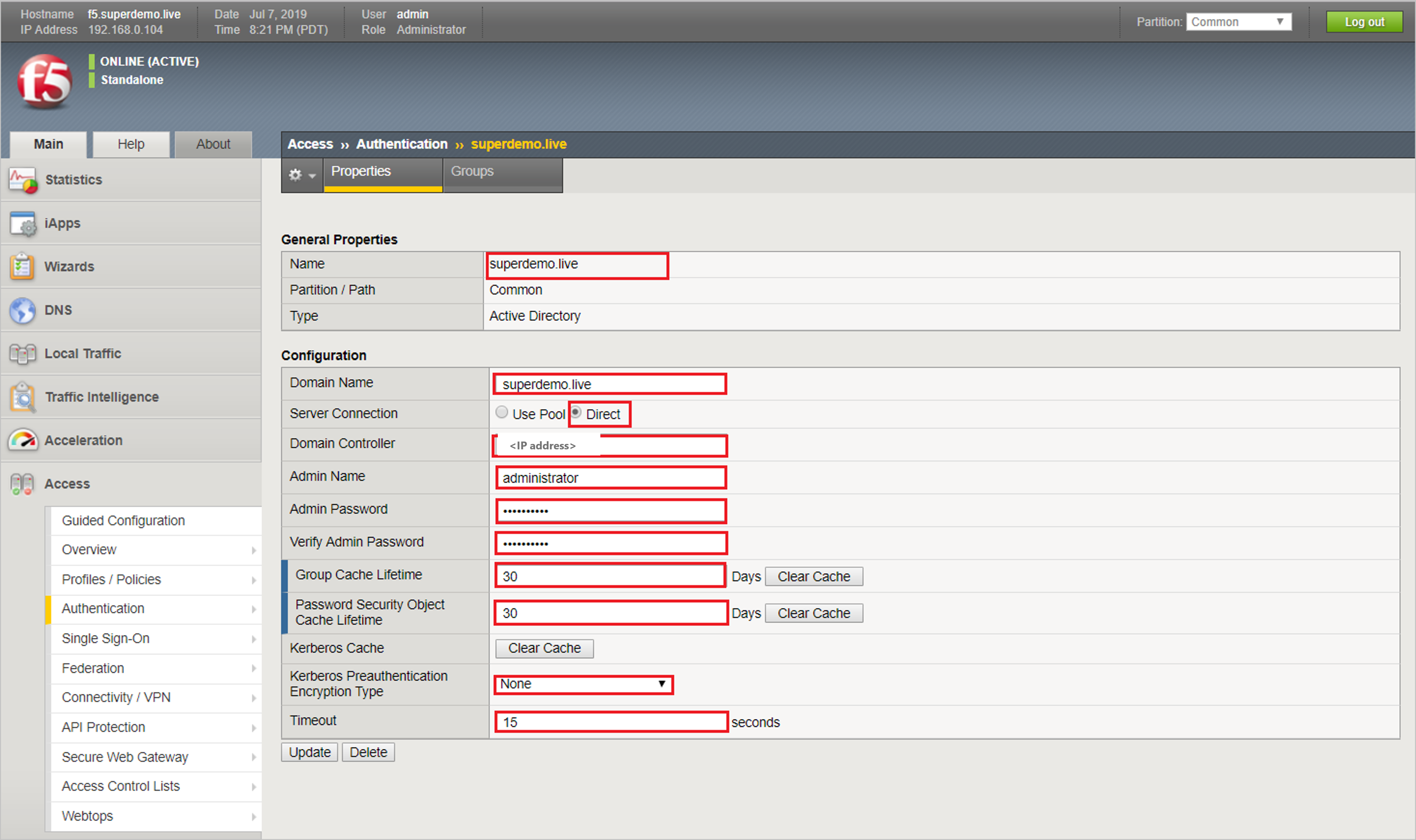This screenshot has height=840, width=1416.
Task: Open Wizards clipboard icon
Action: (22, 267)
